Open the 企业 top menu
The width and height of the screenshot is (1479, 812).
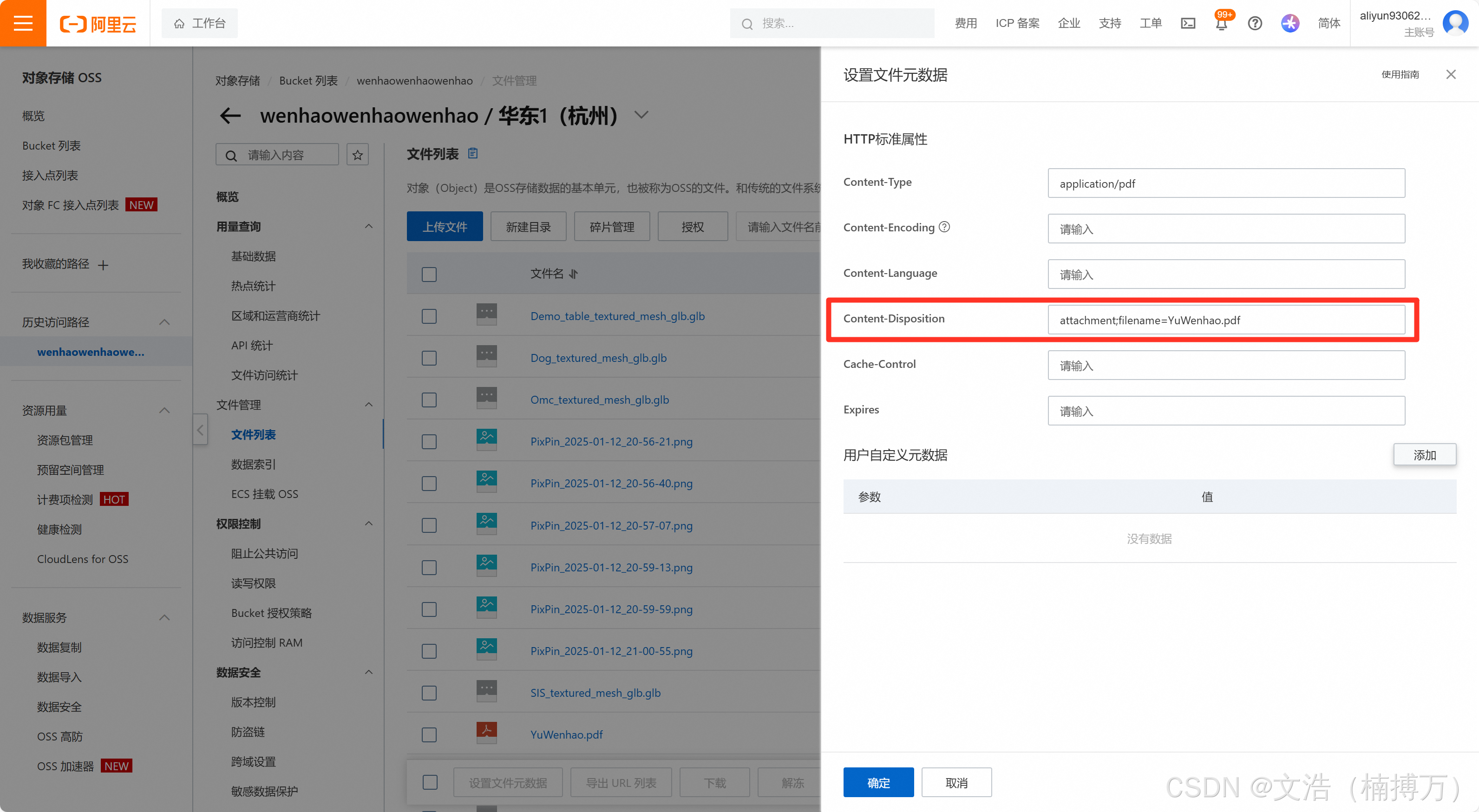(1068, 23)
